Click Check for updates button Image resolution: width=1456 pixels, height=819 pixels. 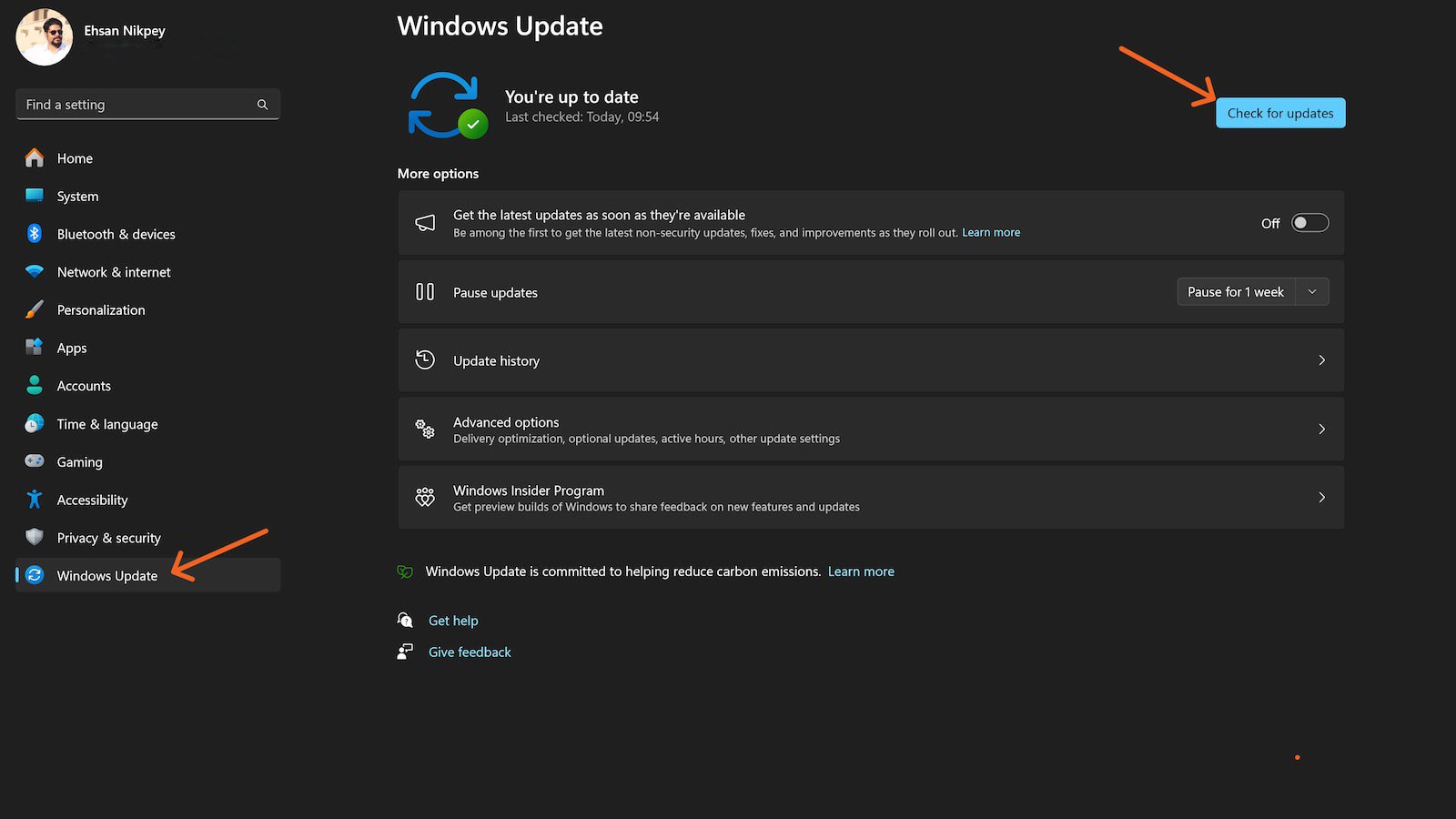point(1280,113)
